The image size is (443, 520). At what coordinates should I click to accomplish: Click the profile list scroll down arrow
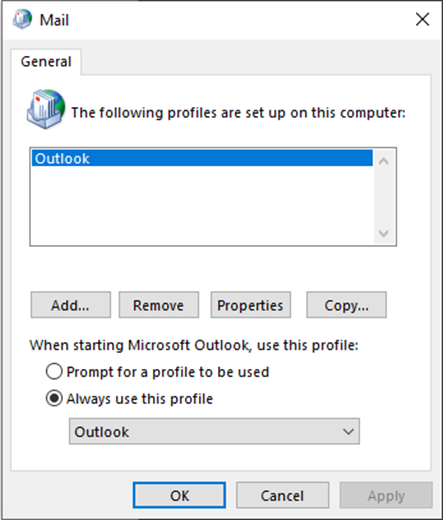384,233
